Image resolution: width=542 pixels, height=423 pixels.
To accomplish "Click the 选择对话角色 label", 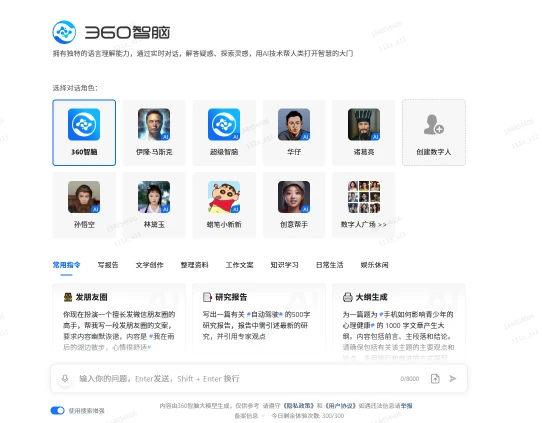I will 75,88.
